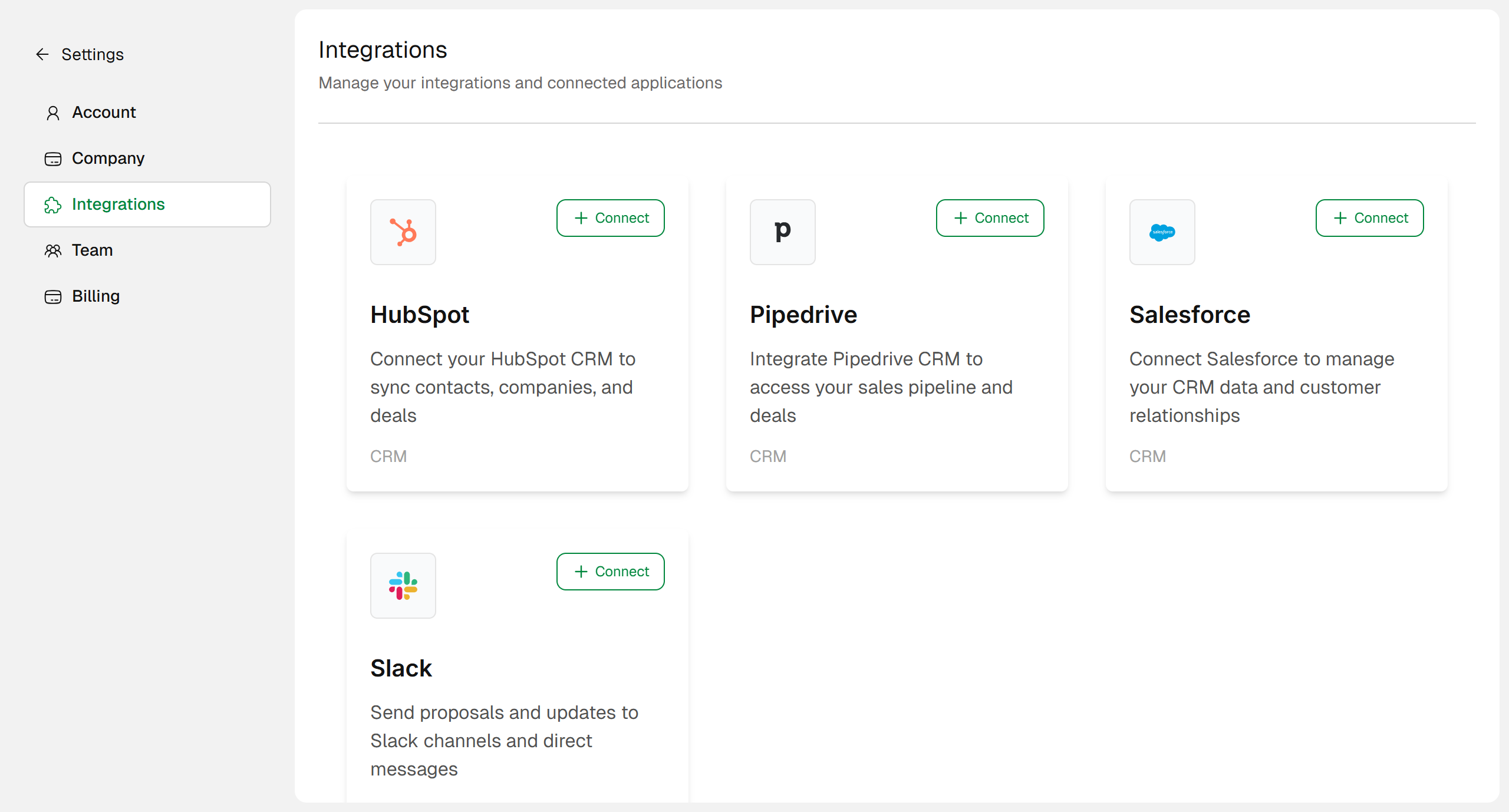Connect the Pipedrive integration
The width and height of the screenshot is (1509, 812).
990,218
